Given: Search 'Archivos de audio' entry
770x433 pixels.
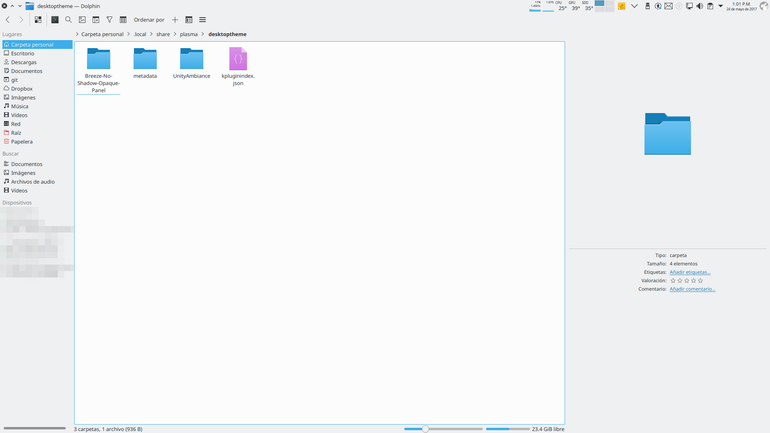Looking at the screenshot, I should 37,182.
